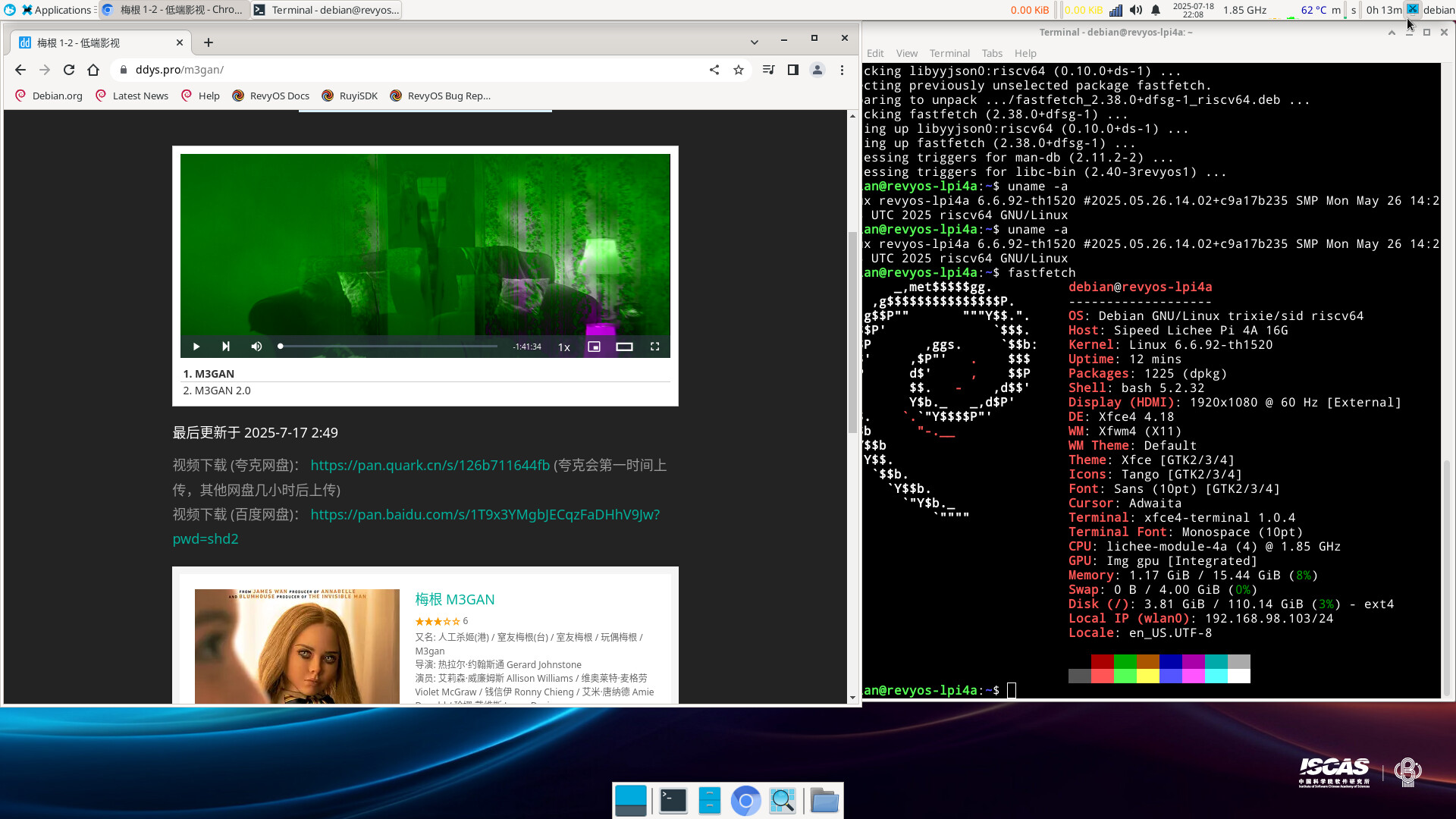1456x819 pixels.
Task: Open Terminal Edit menu
Action: [x=875, y=53]
